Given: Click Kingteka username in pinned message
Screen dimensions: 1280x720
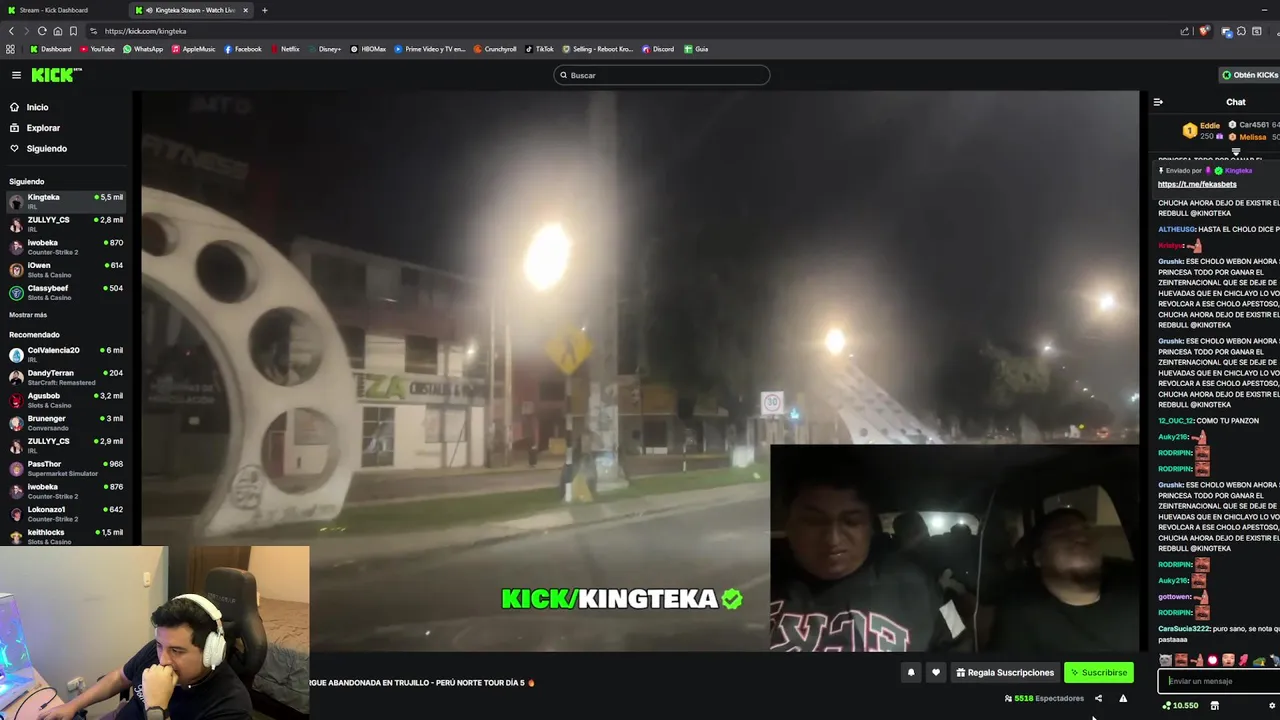Looking at the screenshot, I should [1238, 171].
